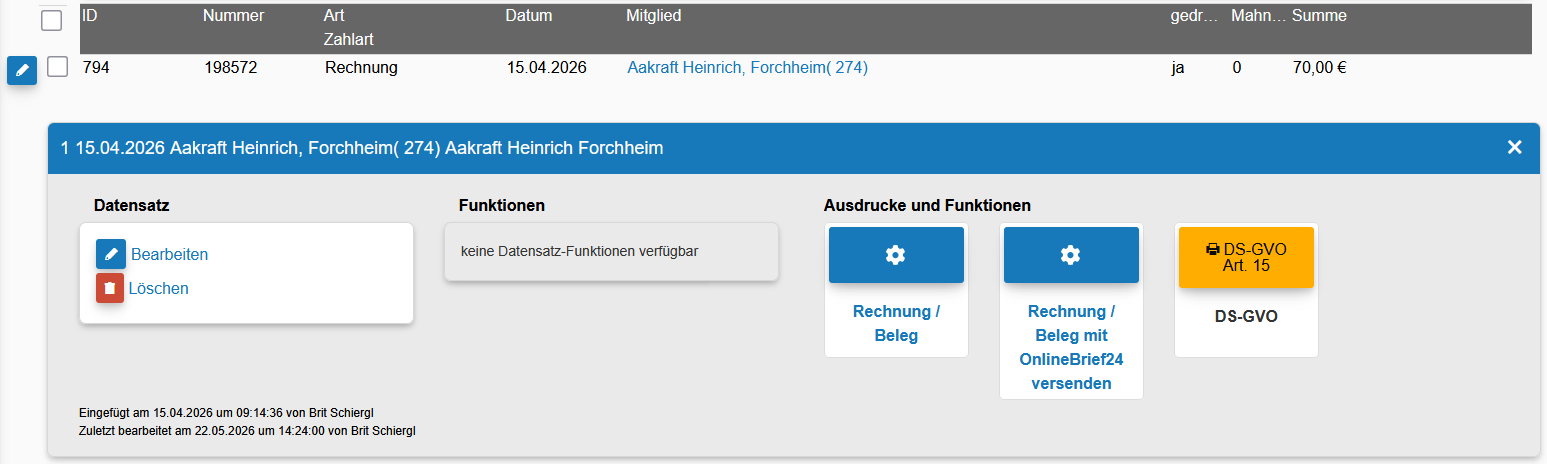Click the gear button above Rechnung / Beleg
This screenshot has height=464, width=1547.
(x=896, y=255)
